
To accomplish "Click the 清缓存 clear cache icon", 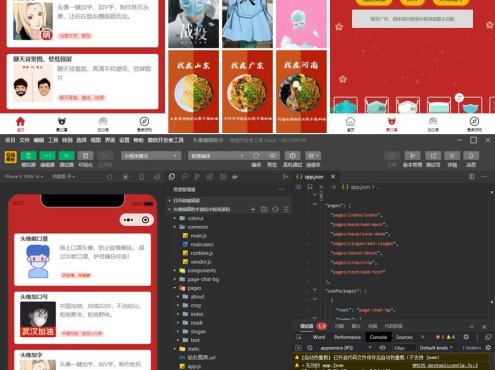I will tap(313, 156).
